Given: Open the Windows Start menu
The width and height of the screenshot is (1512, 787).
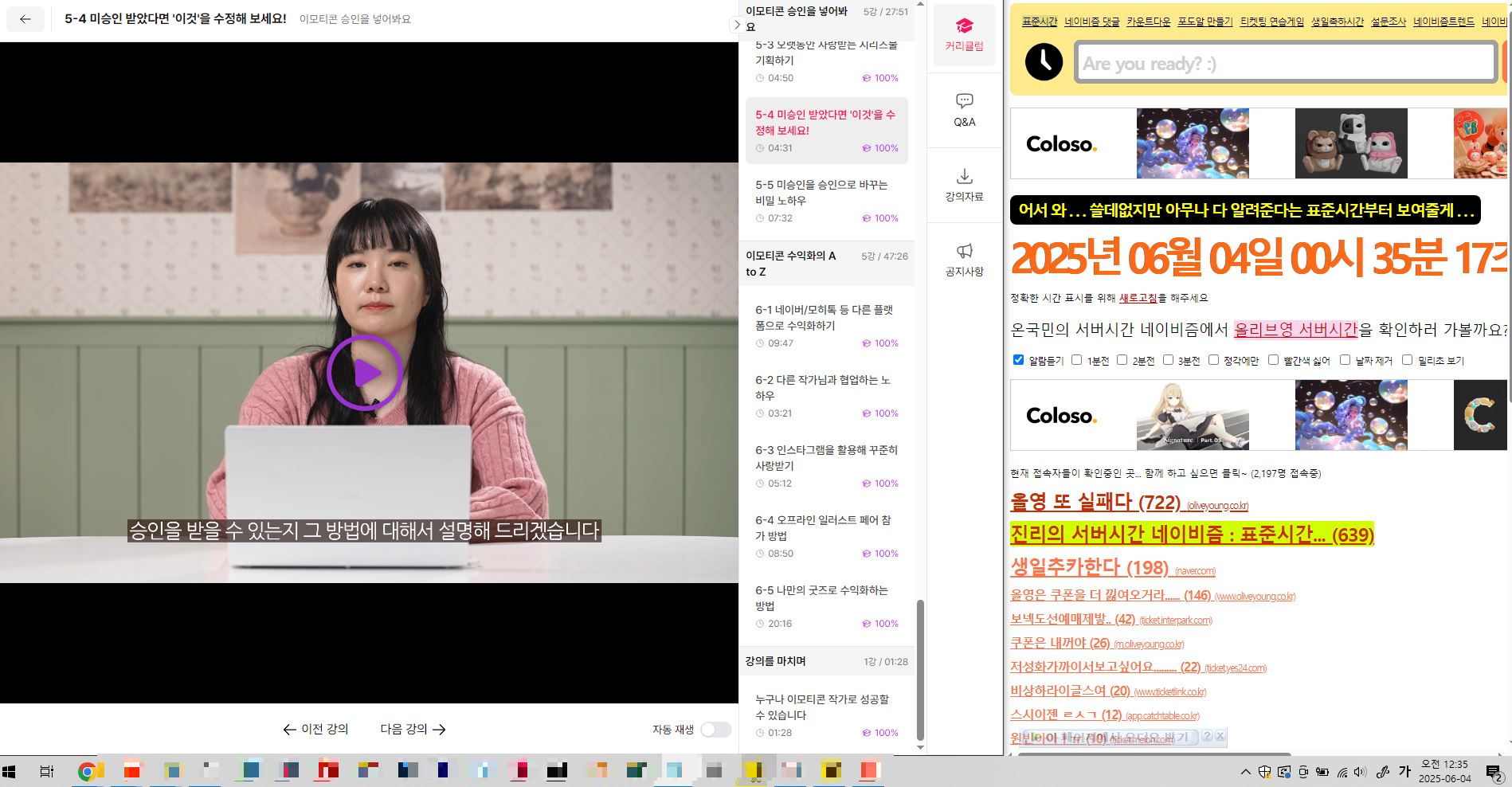Looking at the screenshot, I should coord(10,771).
